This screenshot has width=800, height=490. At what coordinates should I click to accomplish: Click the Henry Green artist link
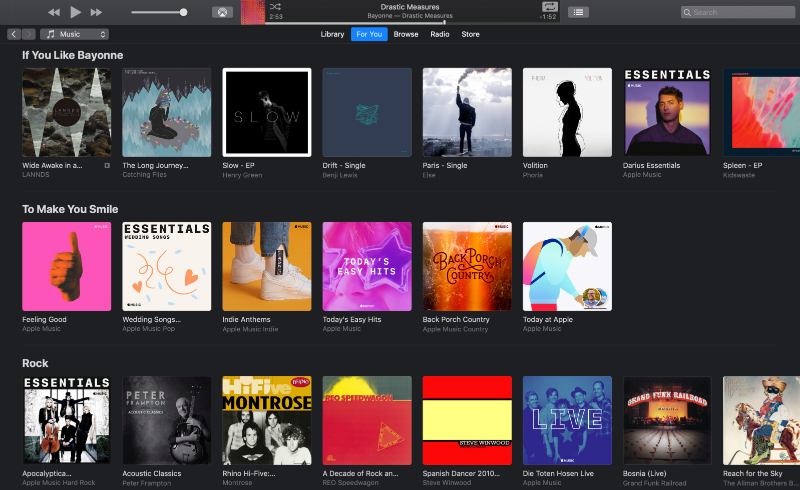[242, 175]
